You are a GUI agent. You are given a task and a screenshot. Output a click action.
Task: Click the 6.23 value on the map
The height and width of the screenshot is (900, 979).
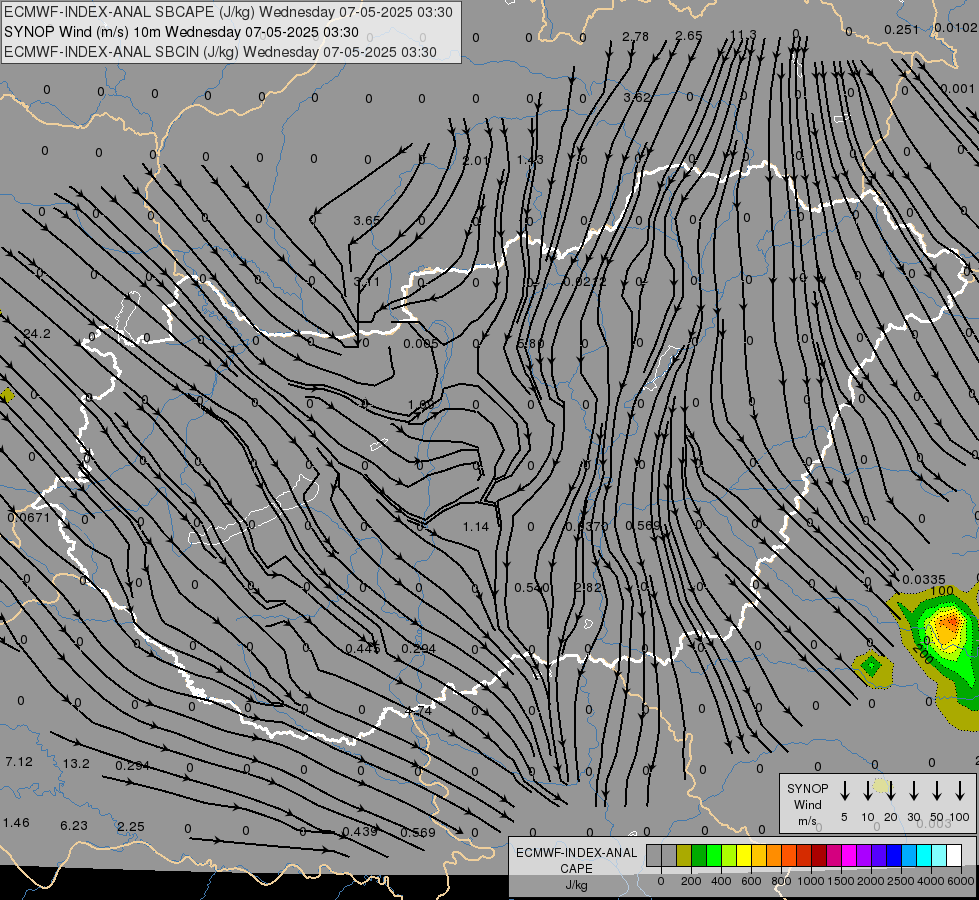[74, 826]
